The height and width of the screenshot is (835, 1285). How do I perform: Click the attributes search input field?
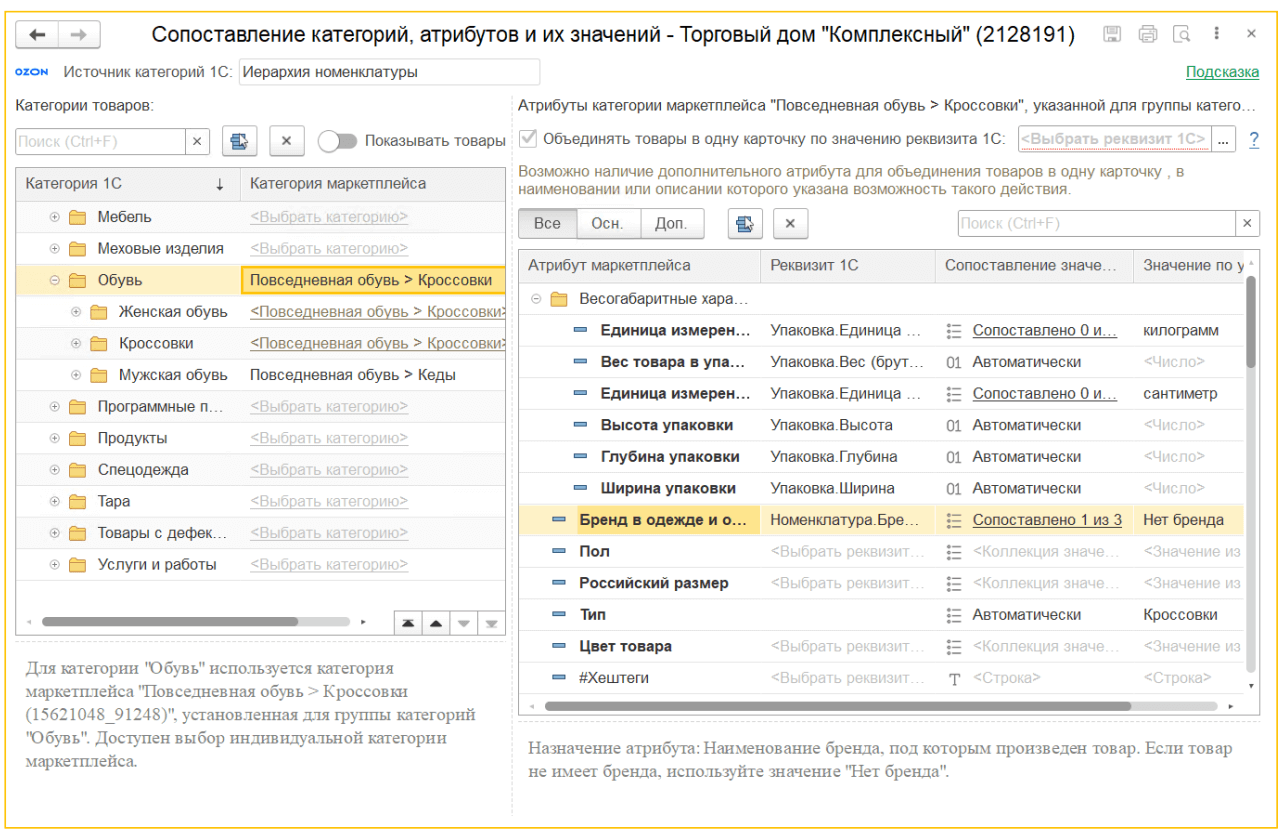click(x=1096, y=224)
